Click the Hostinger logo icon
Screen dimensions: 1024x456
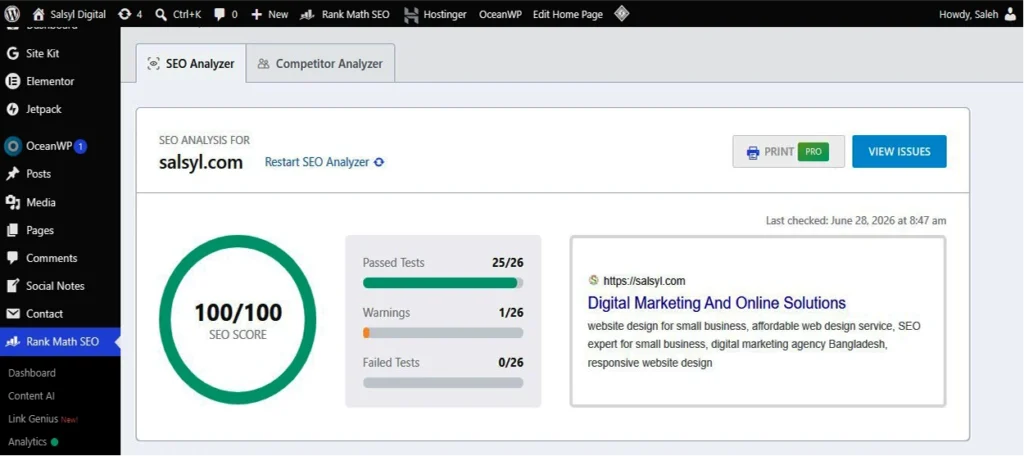[411, 14]
